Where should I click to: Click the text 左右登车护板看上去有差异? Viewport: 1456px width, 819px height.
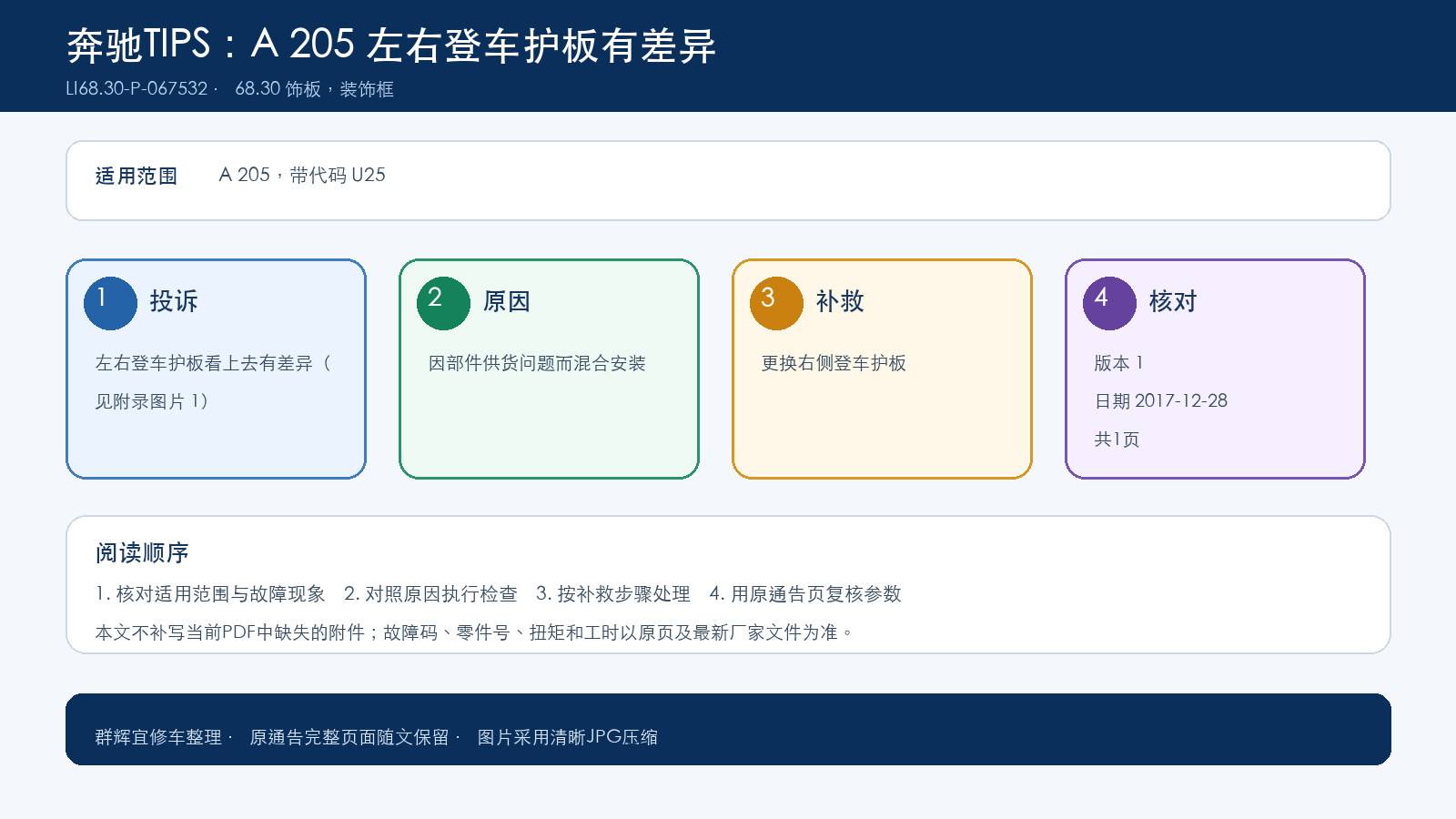tap(204, 363)
